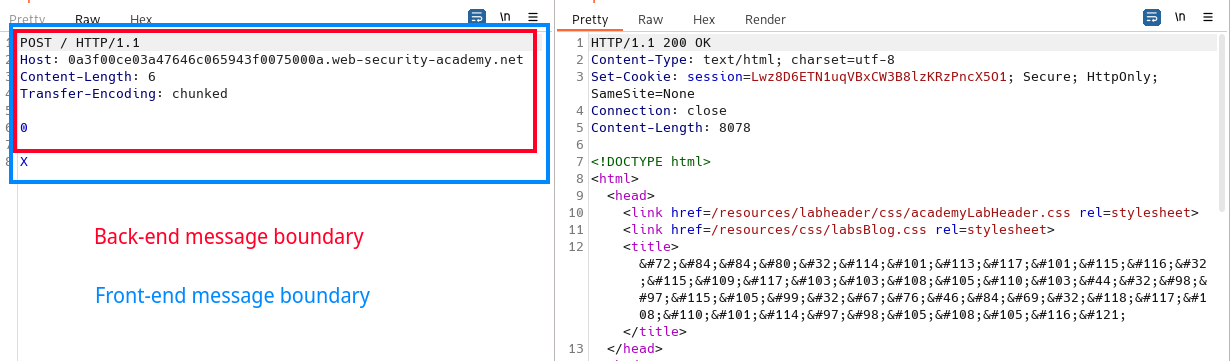The width and height of the screenshot is (1232, 361).
Task: Click the Set-Cookie session line in response
Action: tap(874, 77)
